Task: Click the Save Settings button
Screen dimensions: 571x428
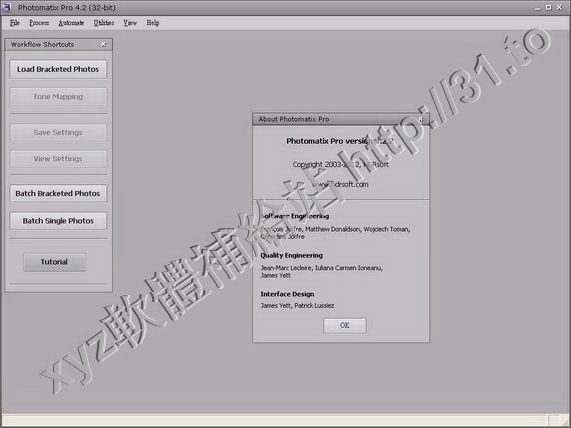Action: pyautogui.click(x=58, y=132)
